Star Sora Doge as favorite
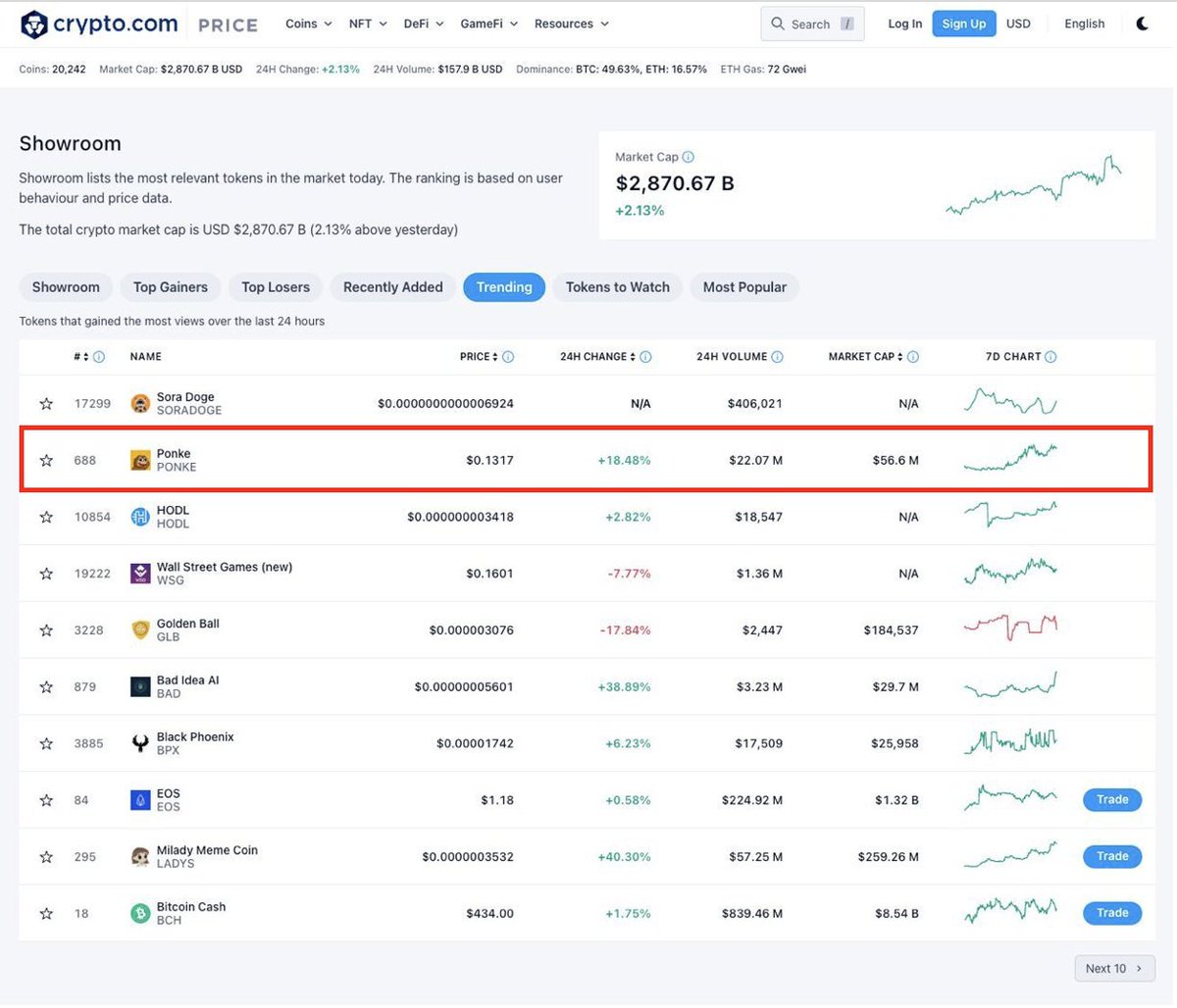The height and width of the screenshot is (1008, 1177). 46,404
